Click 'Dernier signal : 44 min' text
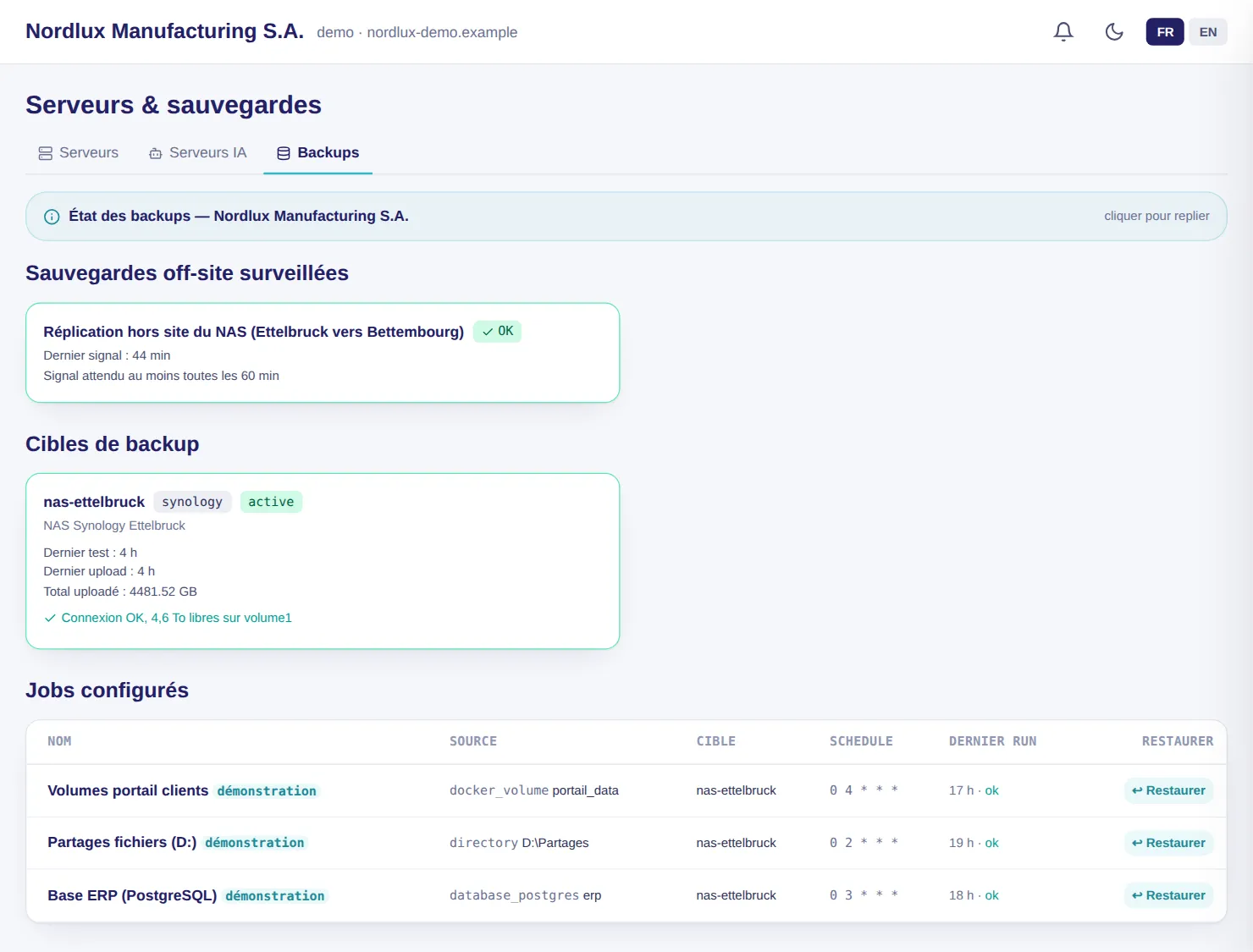Viewport: 1253px width, 952px height. click(x=107, y=355)
